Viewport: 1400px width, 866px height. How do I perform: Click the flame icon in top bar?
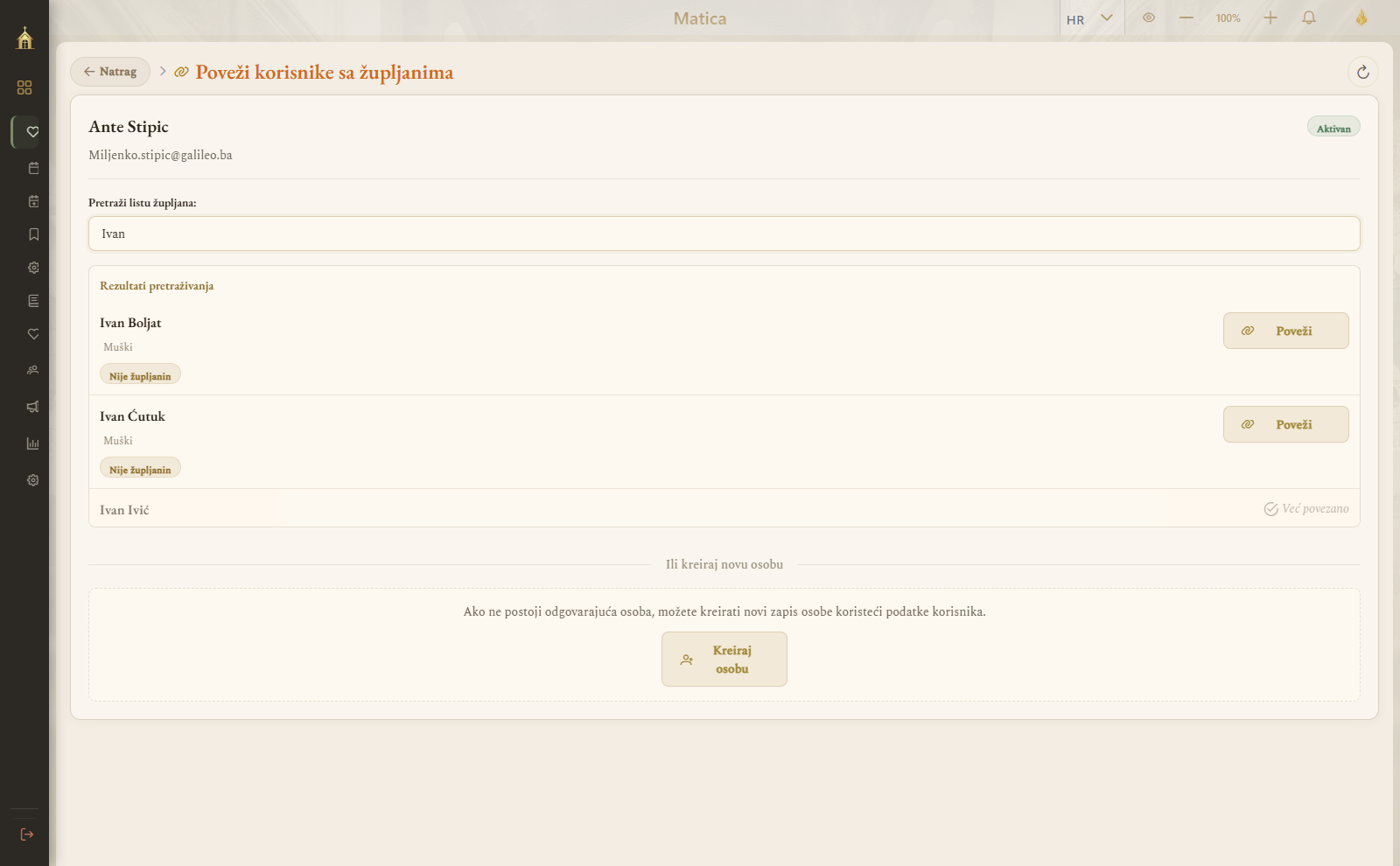1361,17
